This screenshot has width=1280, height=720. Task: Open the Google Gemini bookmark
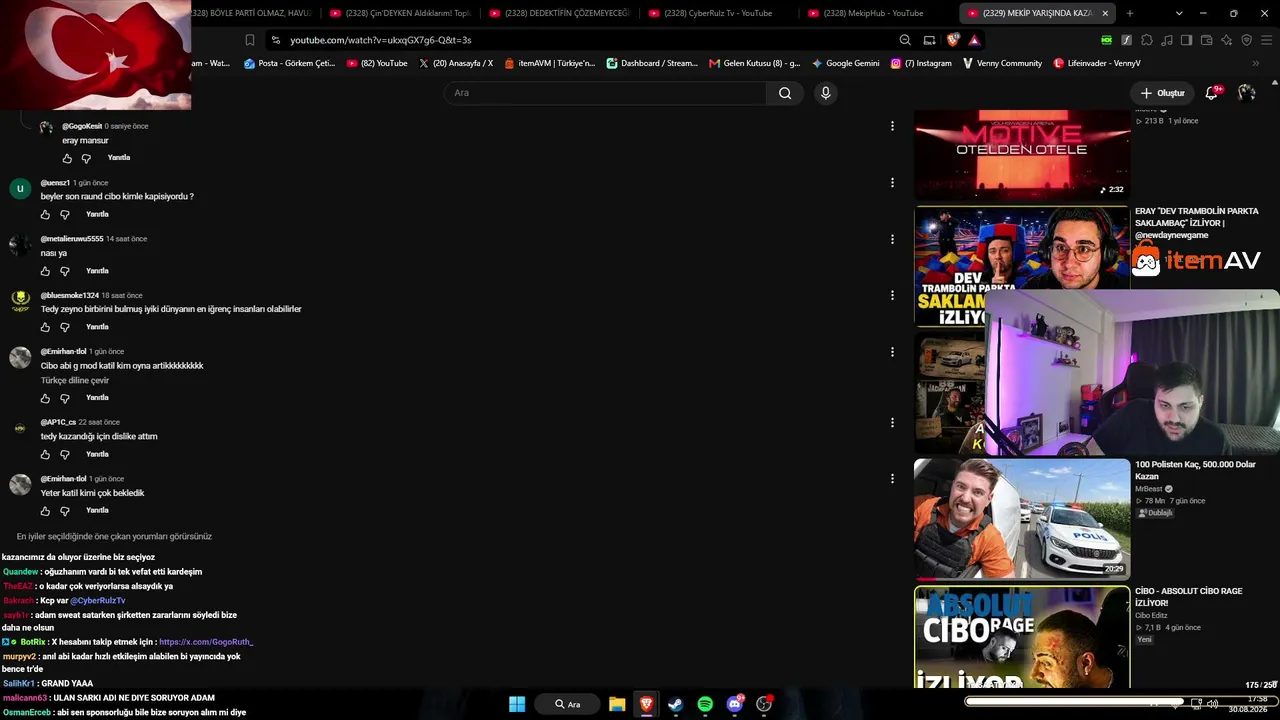pyautogui.click(x=846, y=63)
